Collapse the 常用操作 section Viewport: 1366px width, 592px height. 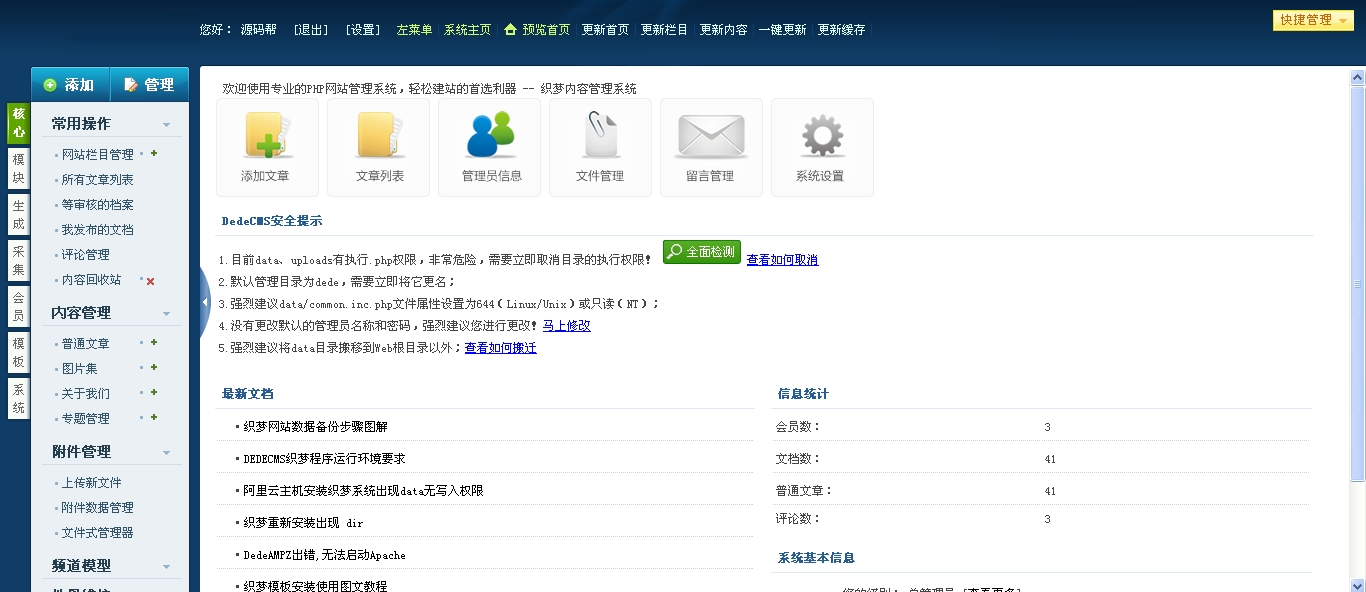click(167, 125)
